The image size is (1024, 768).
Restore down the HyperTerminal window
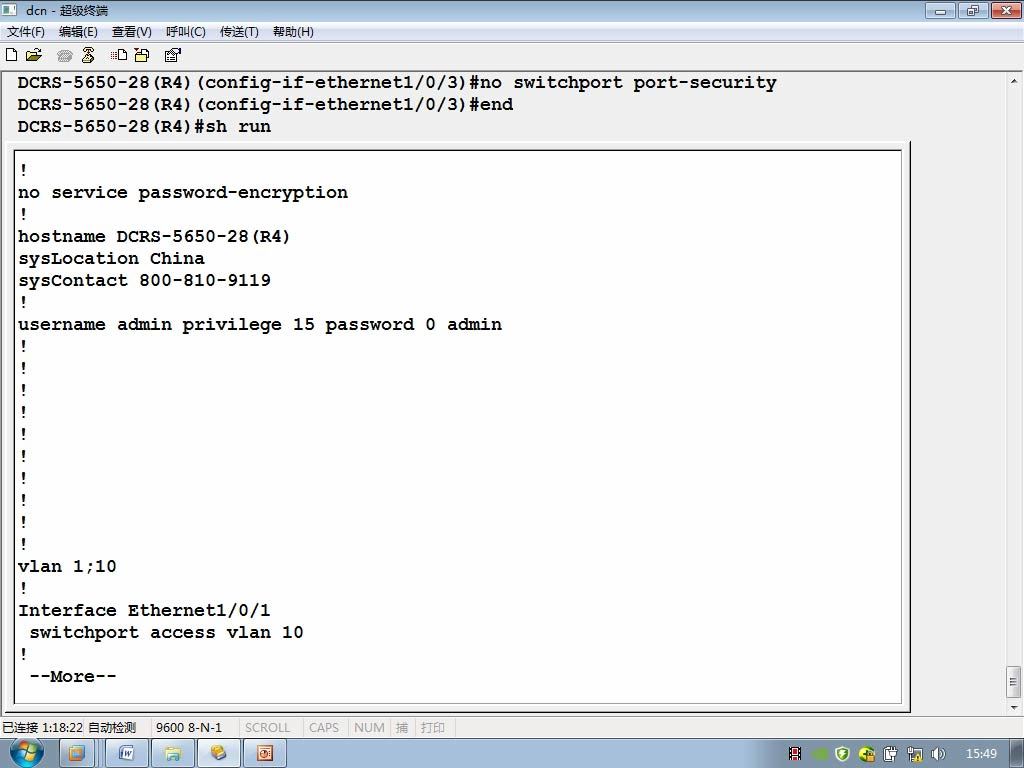(972, 10)
